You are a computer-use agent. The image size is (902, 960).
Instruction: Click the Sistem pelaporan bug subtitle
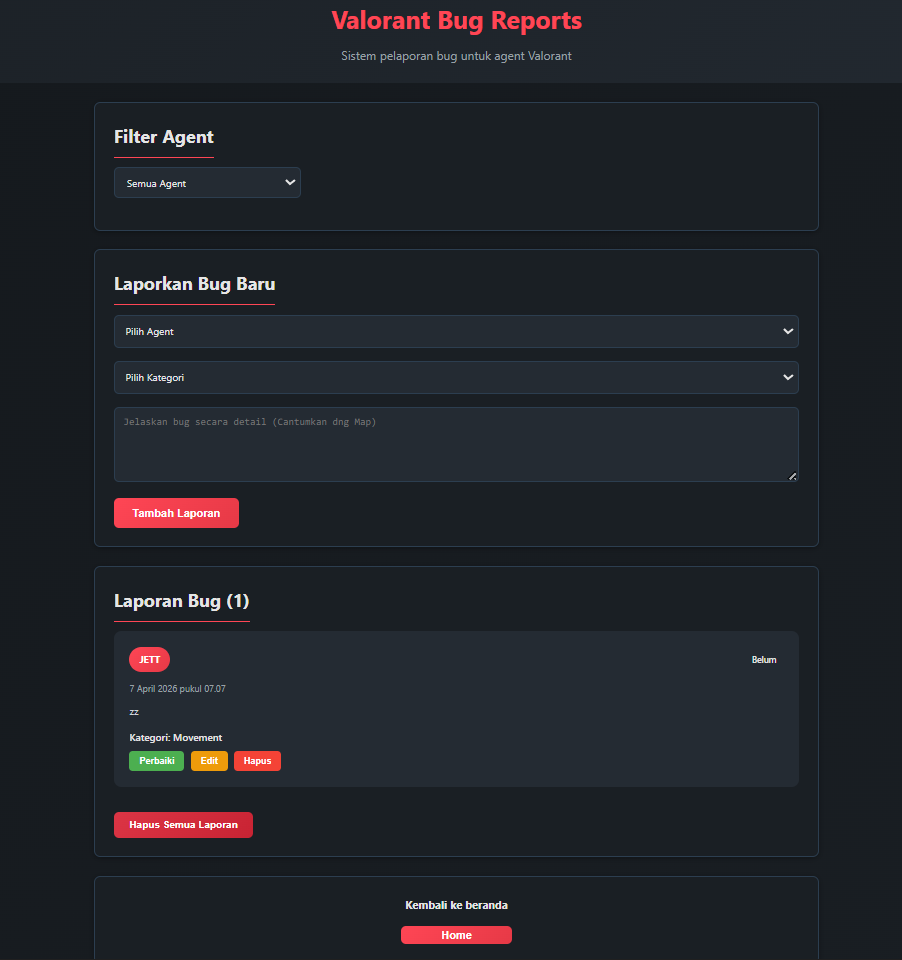click(456, 56)
